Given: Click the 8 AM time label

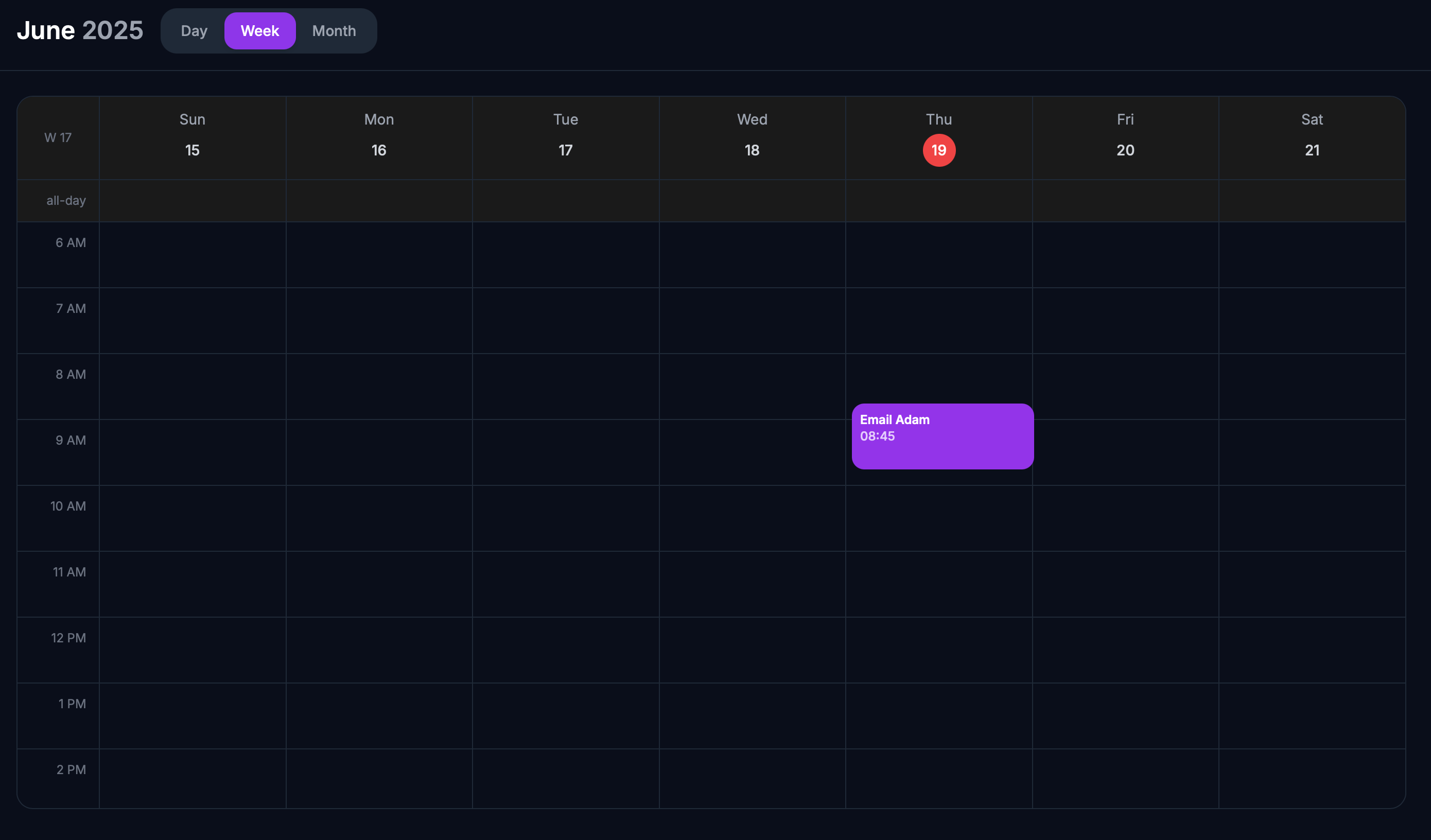Looking at the screenshot, I should point(71,374).
